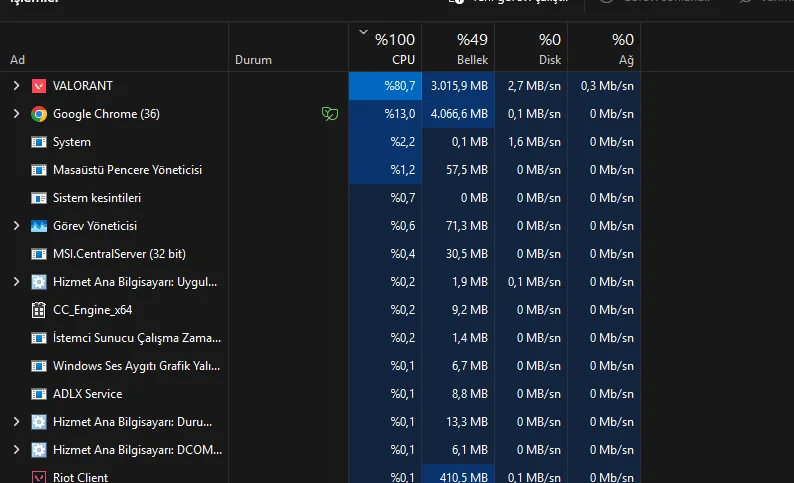Select the CC_Engine_x64 row name

(x=93, y=310)
